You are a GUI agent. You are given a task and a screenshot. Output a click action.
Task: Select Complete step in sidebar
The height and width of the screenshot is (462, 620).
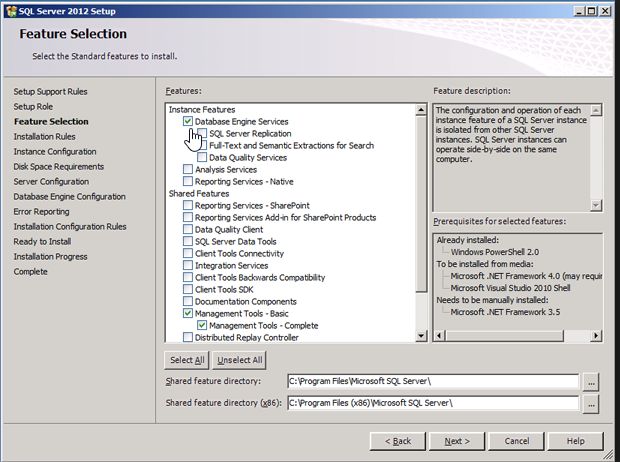(30, 272)
